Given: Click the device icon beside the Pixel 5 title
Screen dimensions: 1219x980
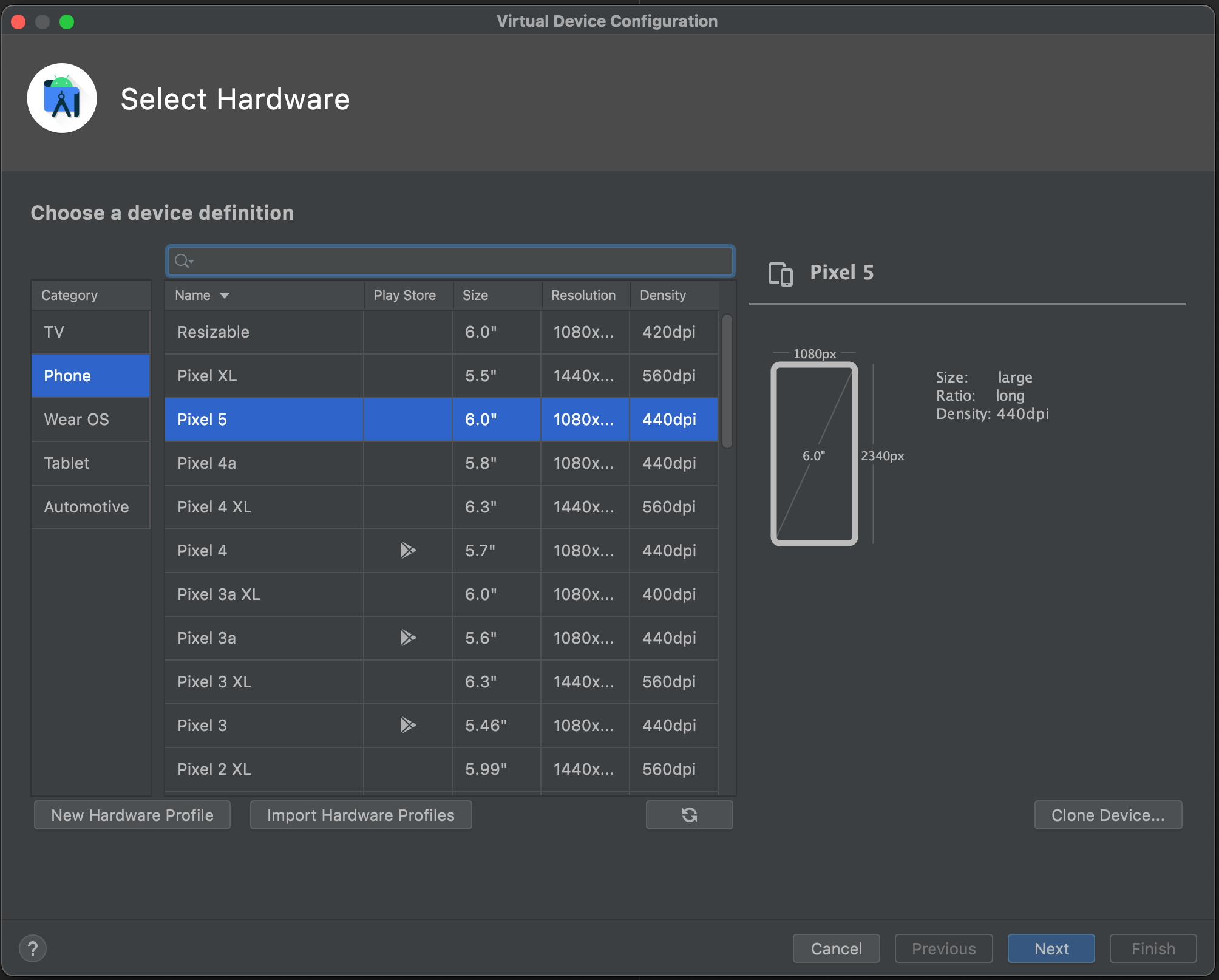Looking at the screenshot, I should (780, 273).
